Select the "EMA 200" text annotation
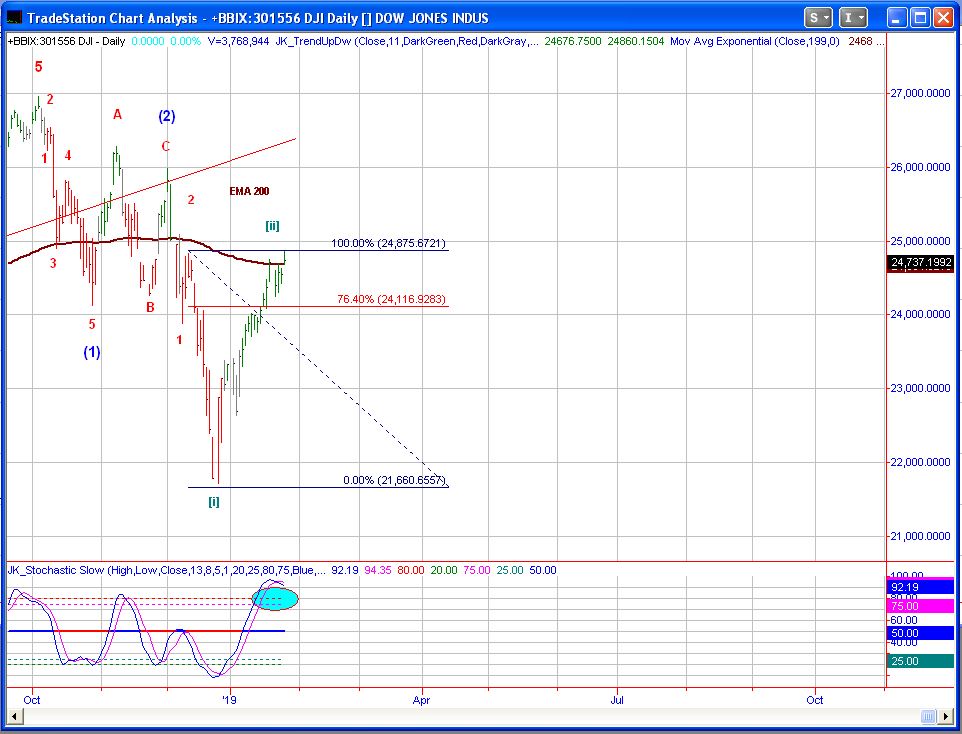This screenshot has height=734, width=962. click(x=249, y=191)
